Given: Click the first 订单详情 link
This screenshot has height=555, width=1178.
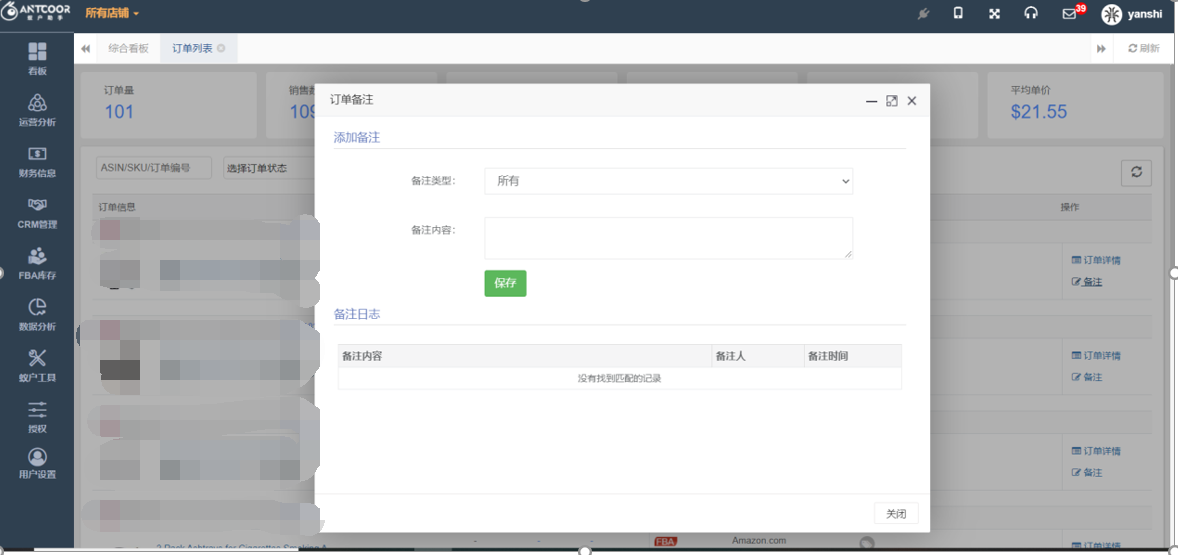Looking at the screenshot, I should pyautogui.click(x=1096, y=260).
